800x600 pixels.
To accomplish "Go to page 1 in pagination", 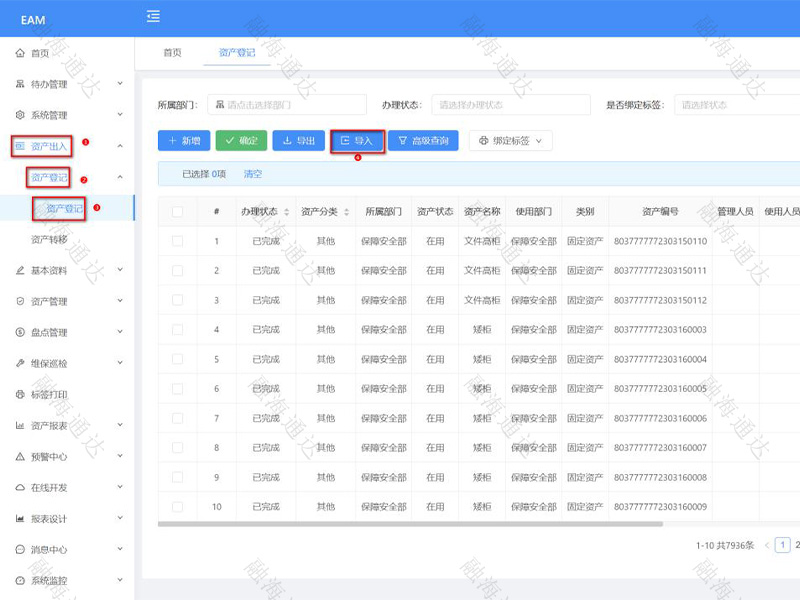I will coord(781,547).
